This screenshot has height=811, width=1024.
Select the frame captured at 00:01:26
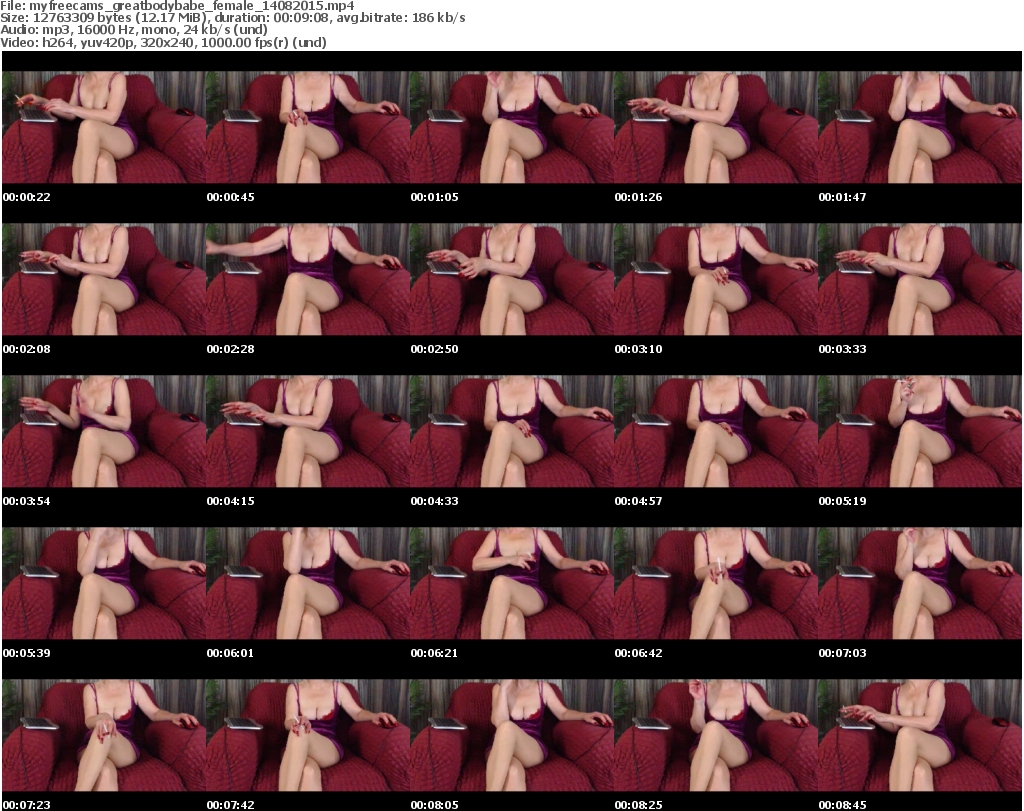coord(716,127)
